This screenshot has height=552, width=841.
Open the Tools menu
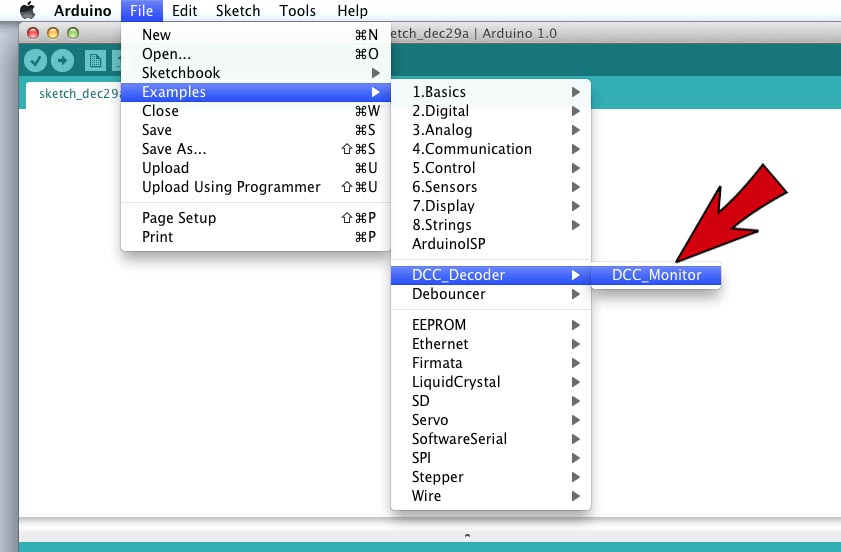click(297, 10)
